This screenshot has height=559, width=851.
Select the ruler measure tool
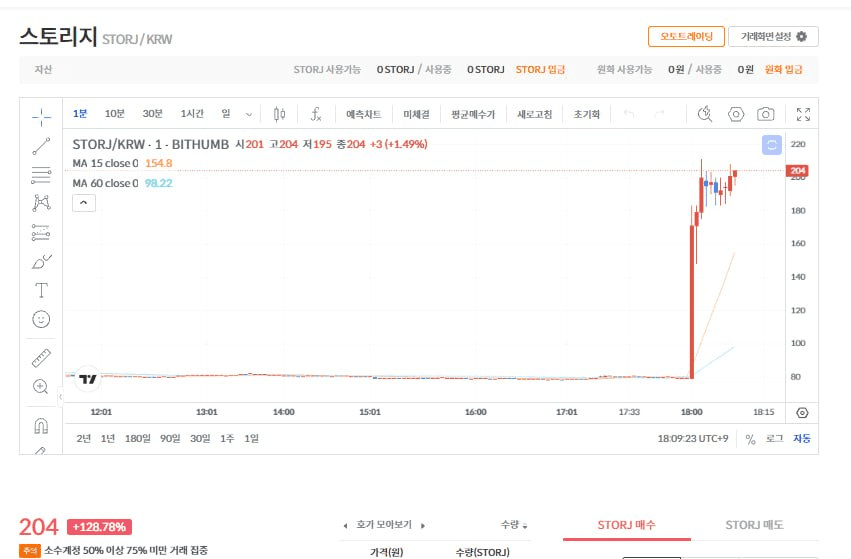(41, 358)
